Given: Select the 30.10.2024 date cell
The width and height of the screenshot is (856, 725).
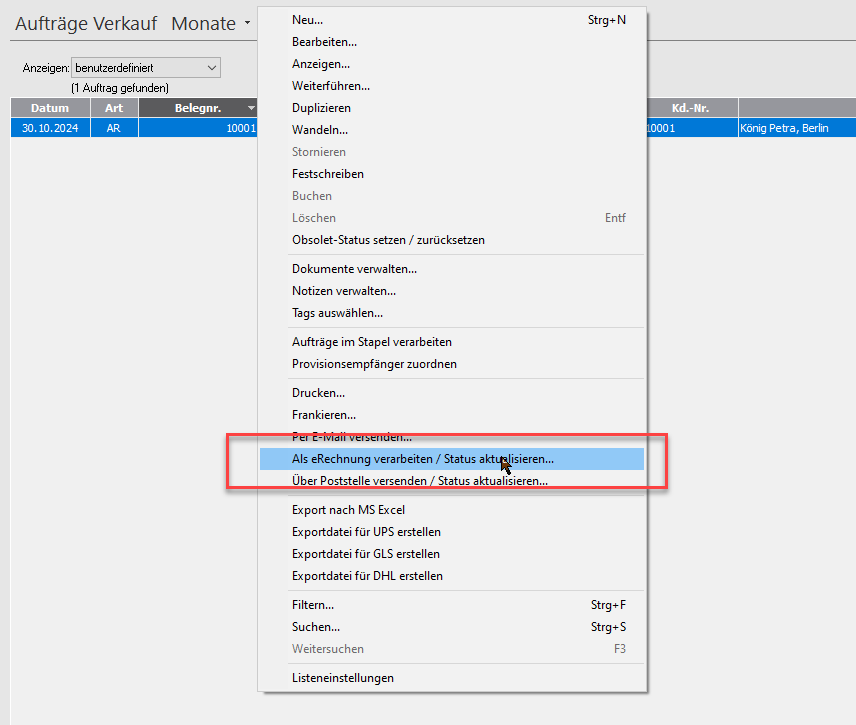Looking at the screenshot, I should pyautogui.click(x=50, y=128).
